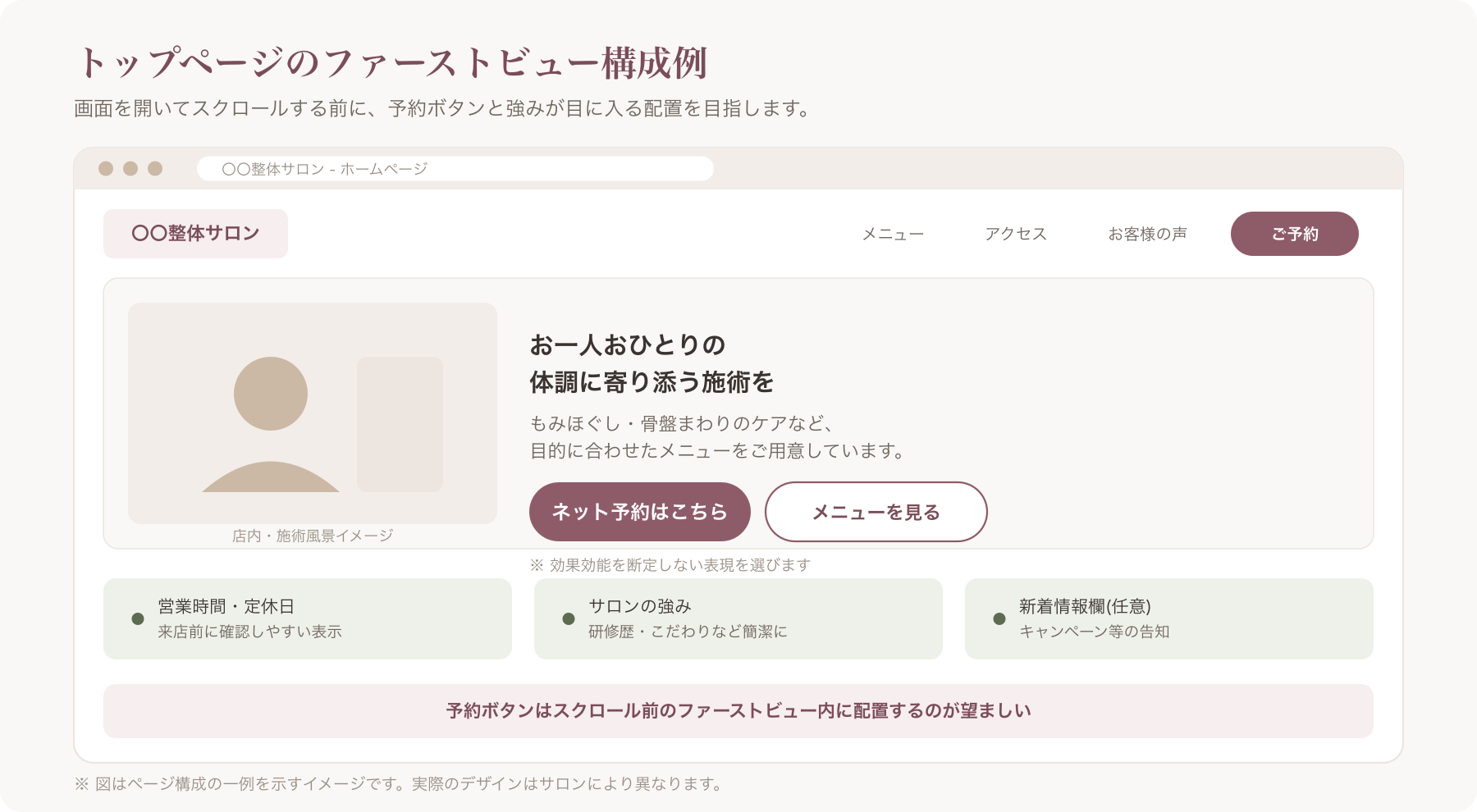Click the green bullet beside 営業時間・定休日
This screenshot has height=812, width=1477.
[138, 619]
